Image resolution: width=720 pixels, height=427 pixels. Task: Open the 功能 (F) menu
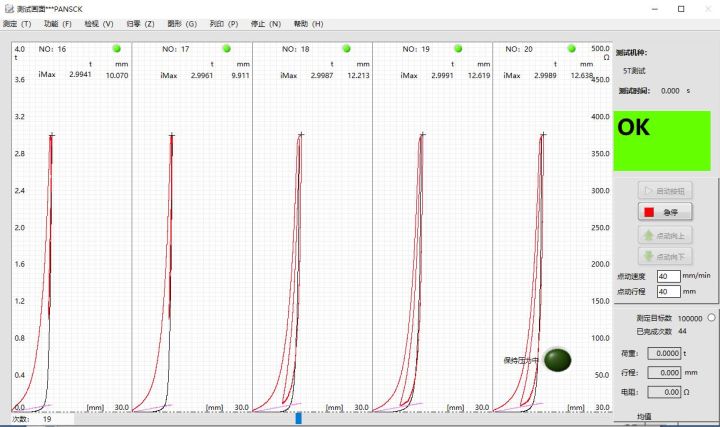pos(58,23)
